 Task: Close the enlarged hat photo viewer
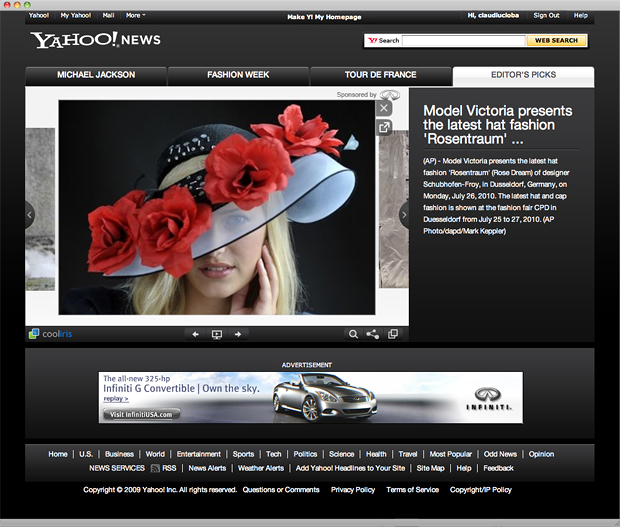point(384,108)
